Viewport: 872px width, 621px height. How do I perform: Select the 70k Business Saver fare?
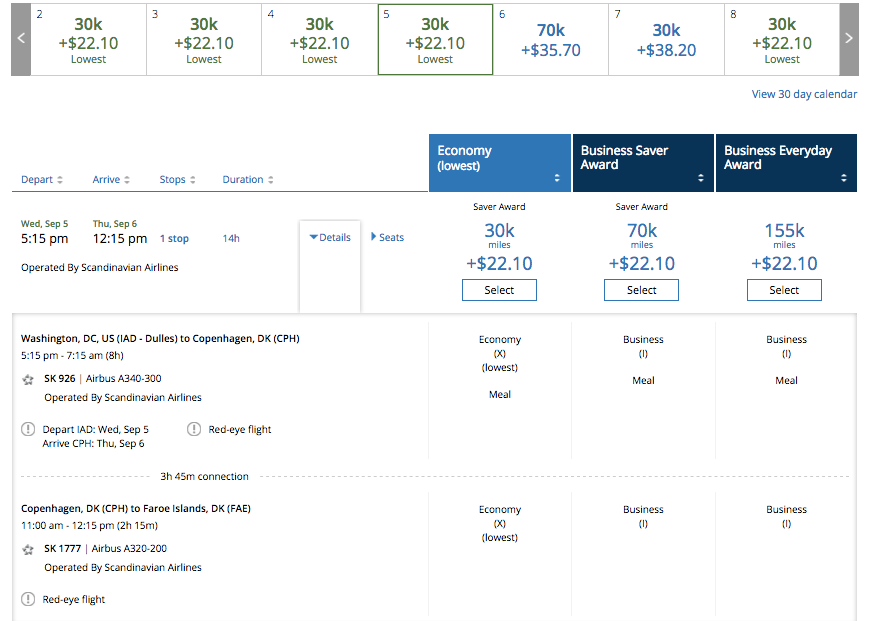[641, 290]
